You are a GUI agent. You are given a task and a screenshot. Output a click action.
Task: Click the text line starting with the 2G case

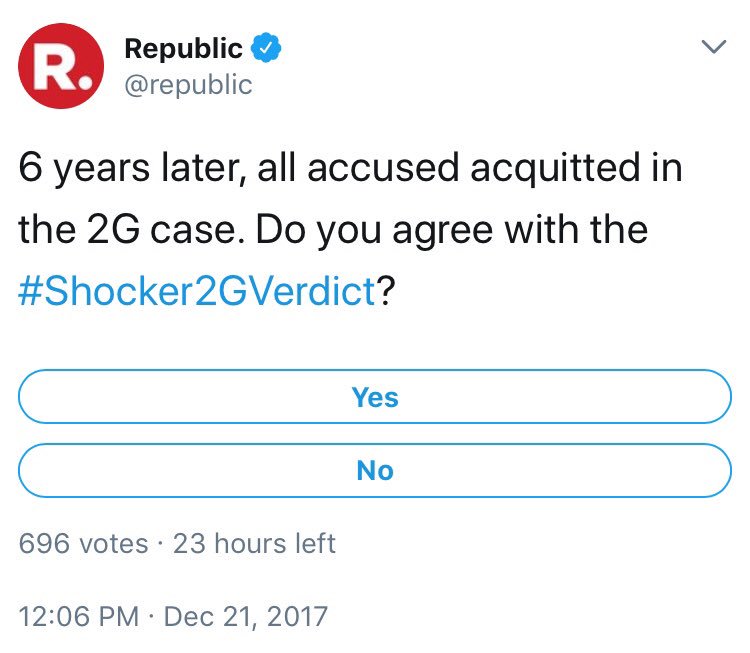pyautogui.click(x=333, y=230)
